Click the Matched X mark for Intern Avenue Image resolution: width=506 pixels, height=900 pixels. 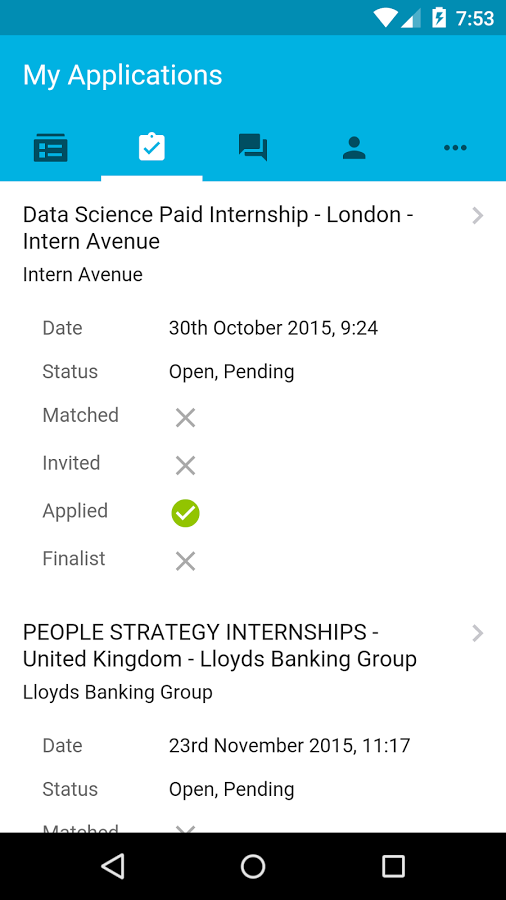pos(185,418)
